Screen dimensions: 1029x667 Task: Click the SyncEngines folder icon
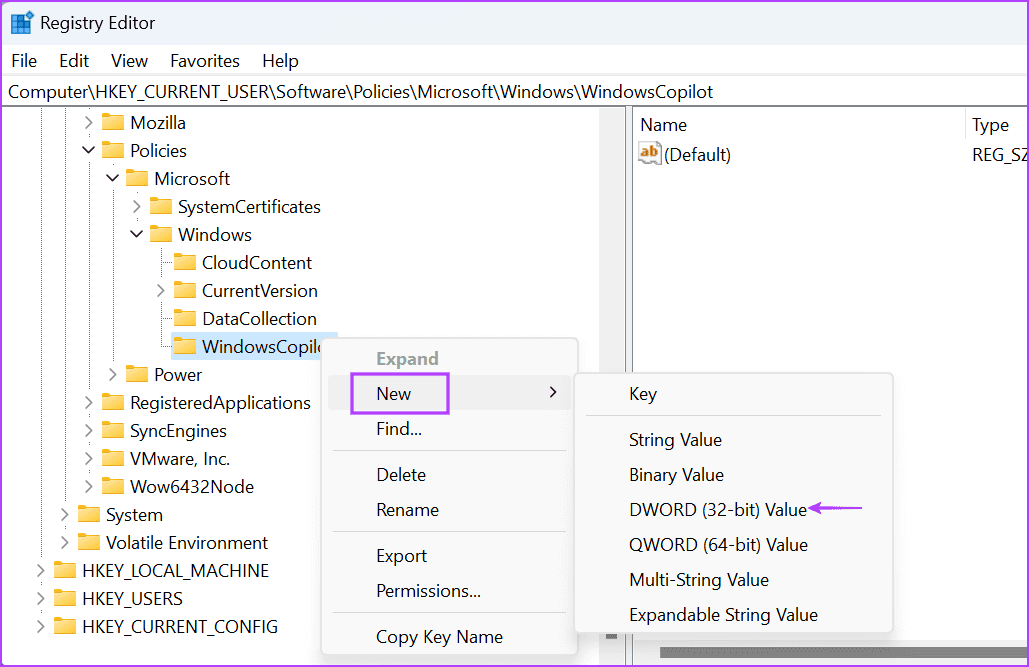tap(113, 431)
